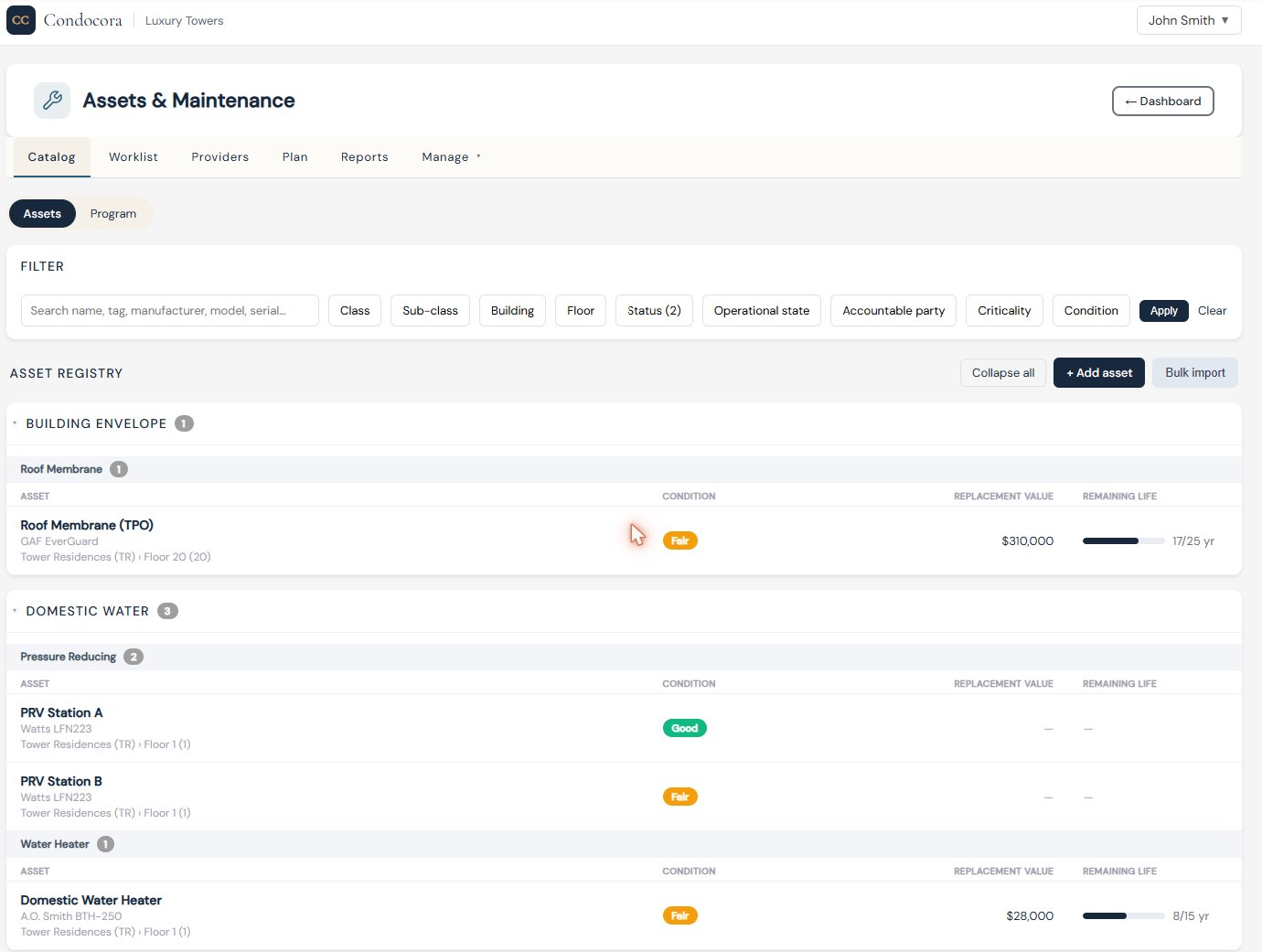Open the Worklist tab
The image size is (1262, 952).
point(134,157)
